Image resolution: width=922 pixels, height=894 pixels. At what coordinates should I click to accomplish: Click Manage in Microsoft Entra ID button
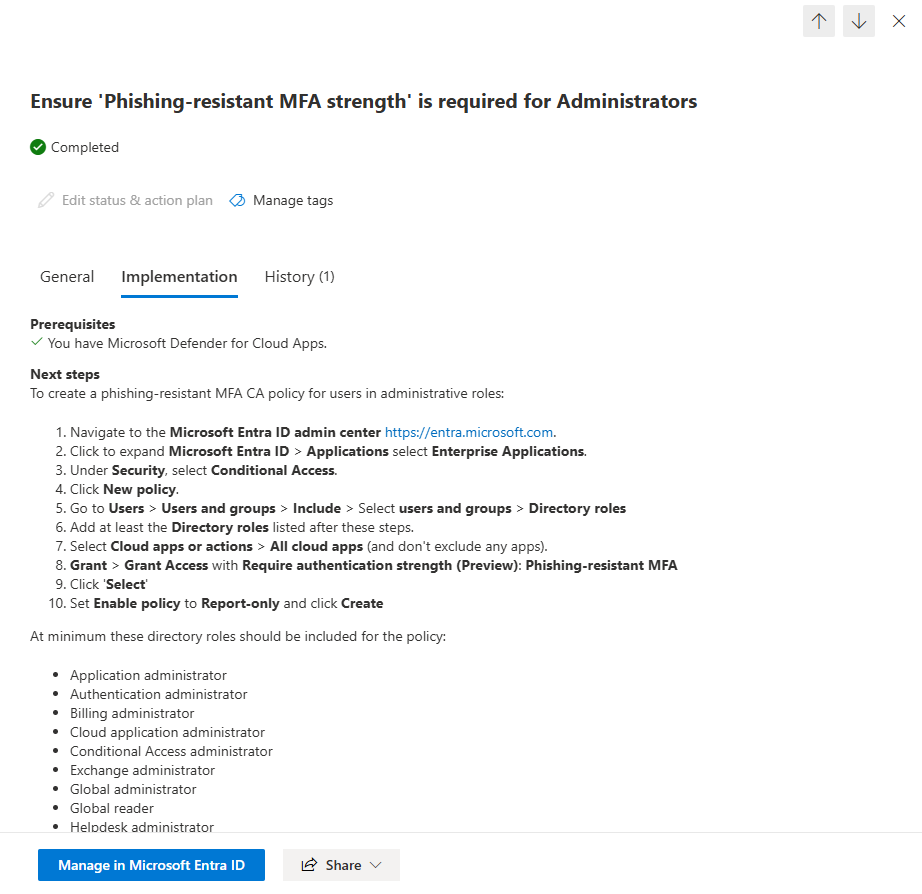(151, 865)
